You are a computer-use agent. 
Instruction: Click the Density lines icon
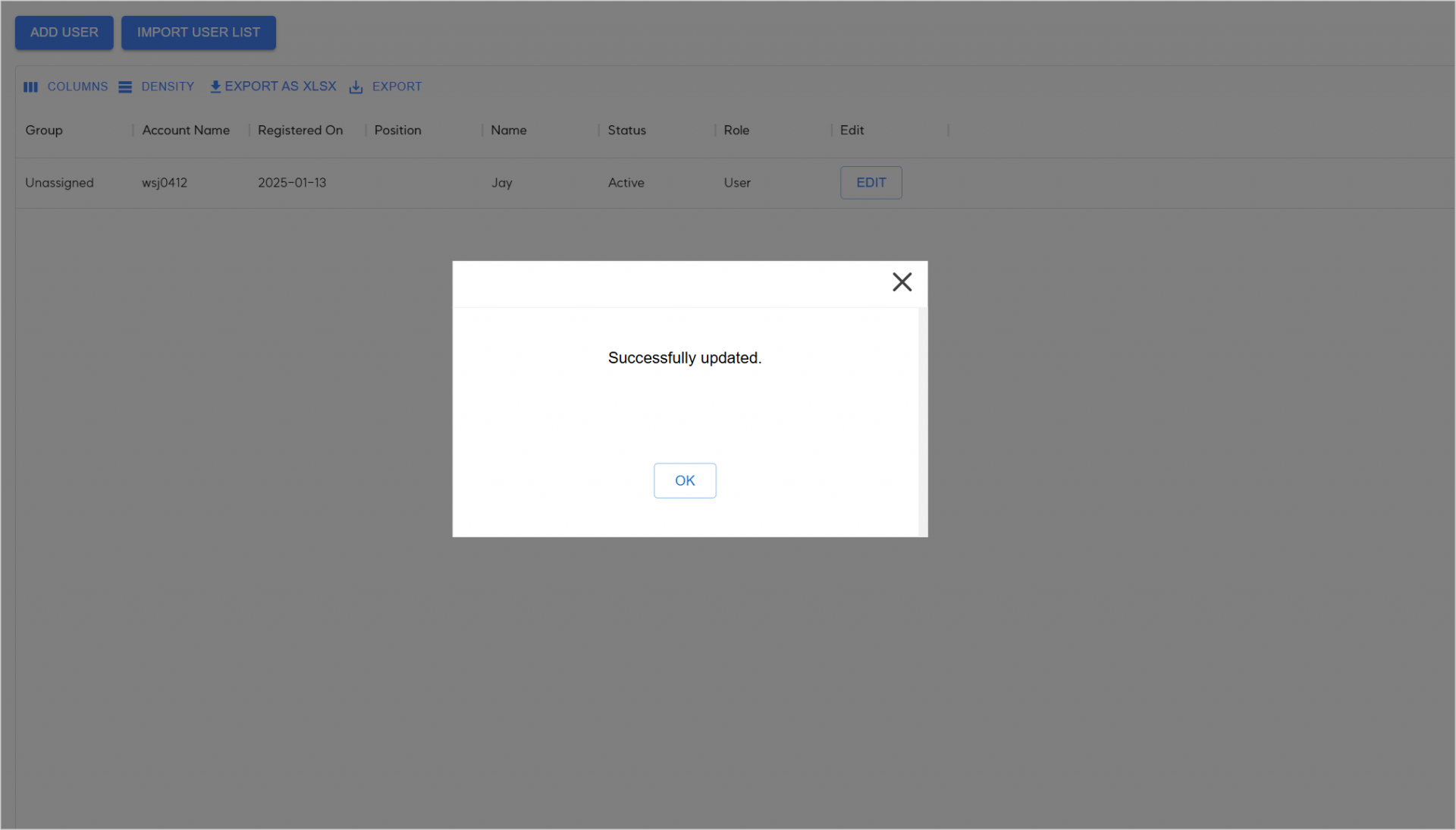125,87
